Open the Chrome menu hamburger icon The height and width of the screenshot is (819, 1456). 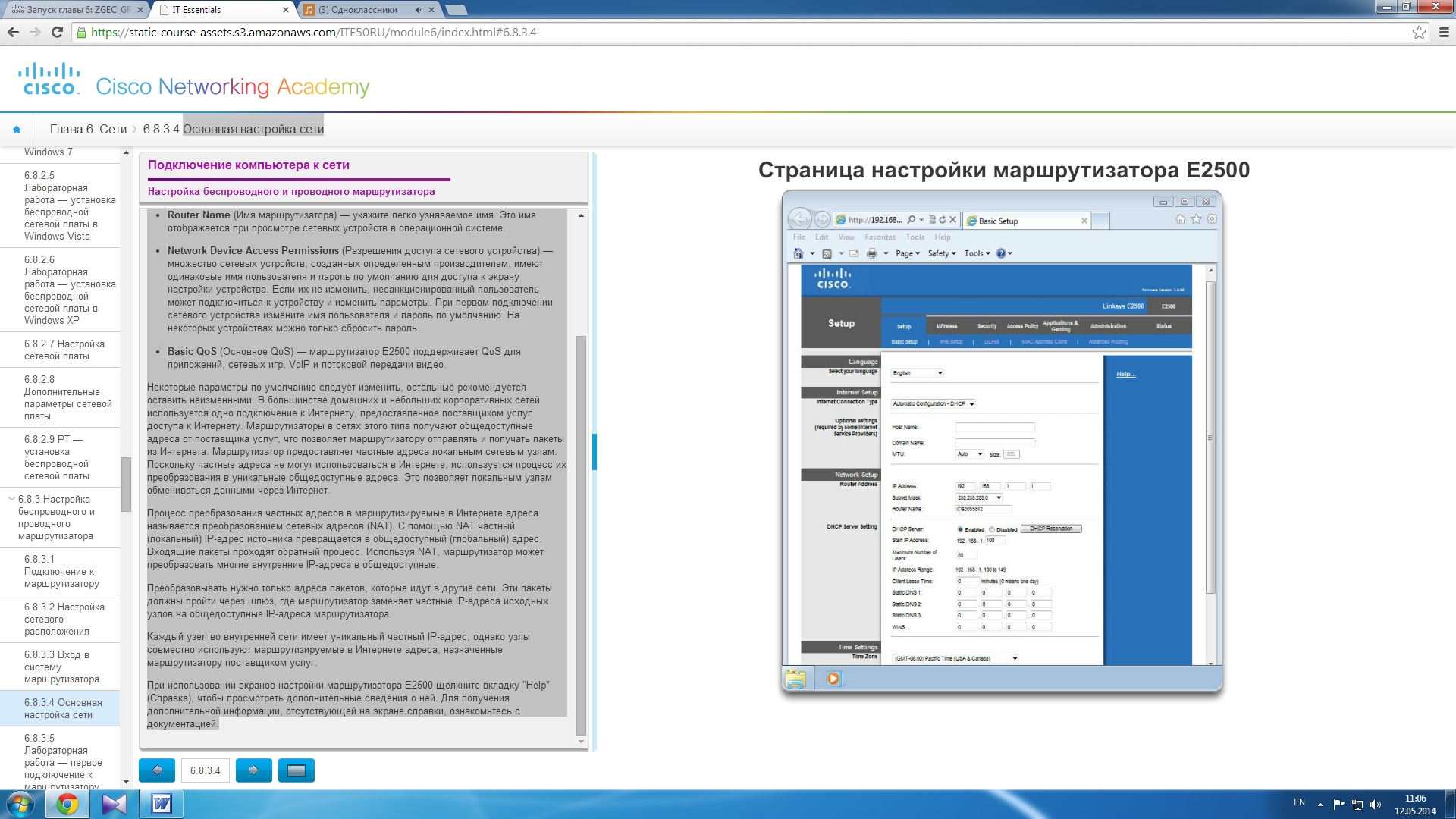pos(1444,33)
